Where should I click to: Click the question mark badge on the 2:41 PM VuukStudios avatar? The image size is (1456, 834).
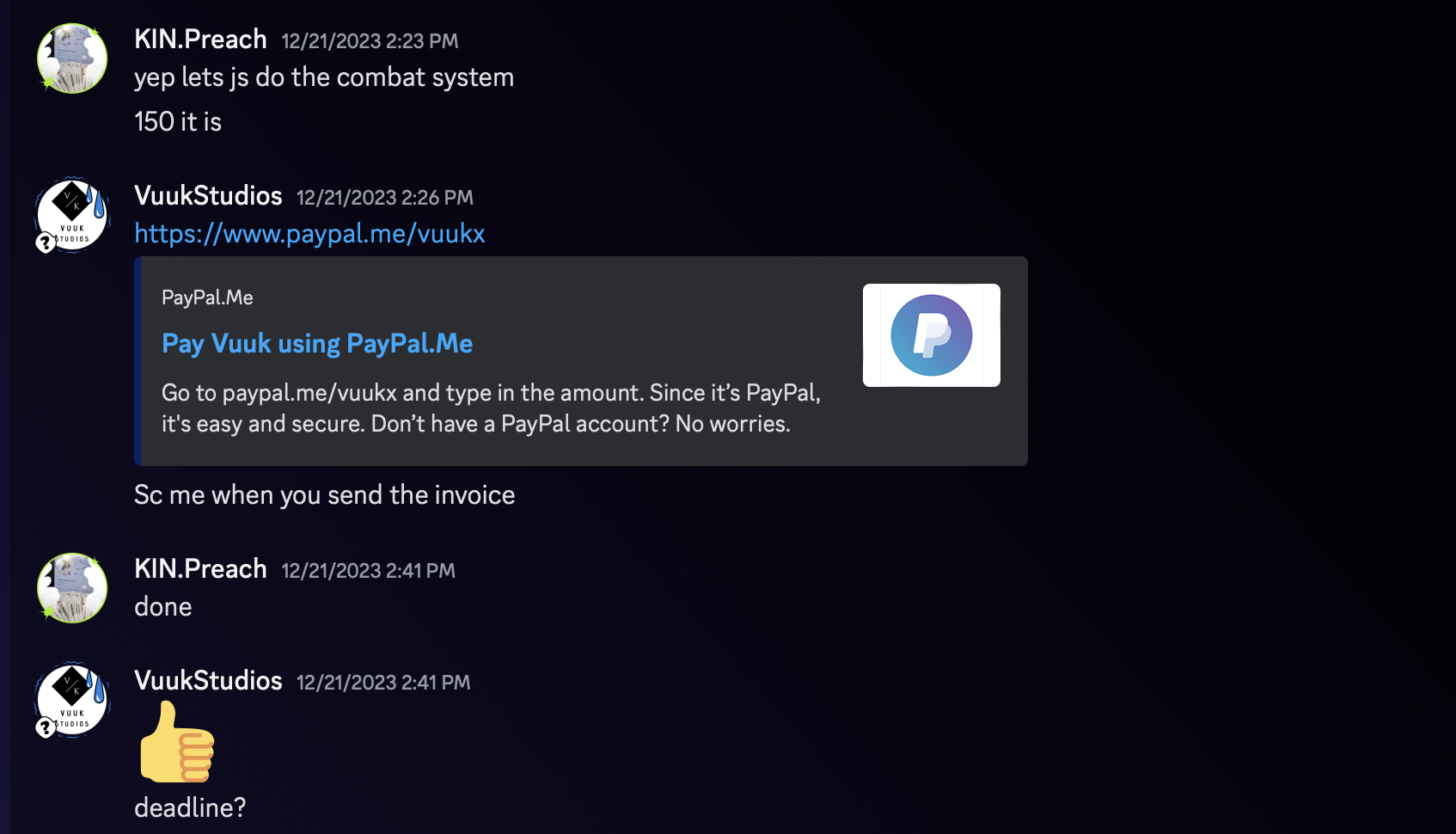[46, 728]
